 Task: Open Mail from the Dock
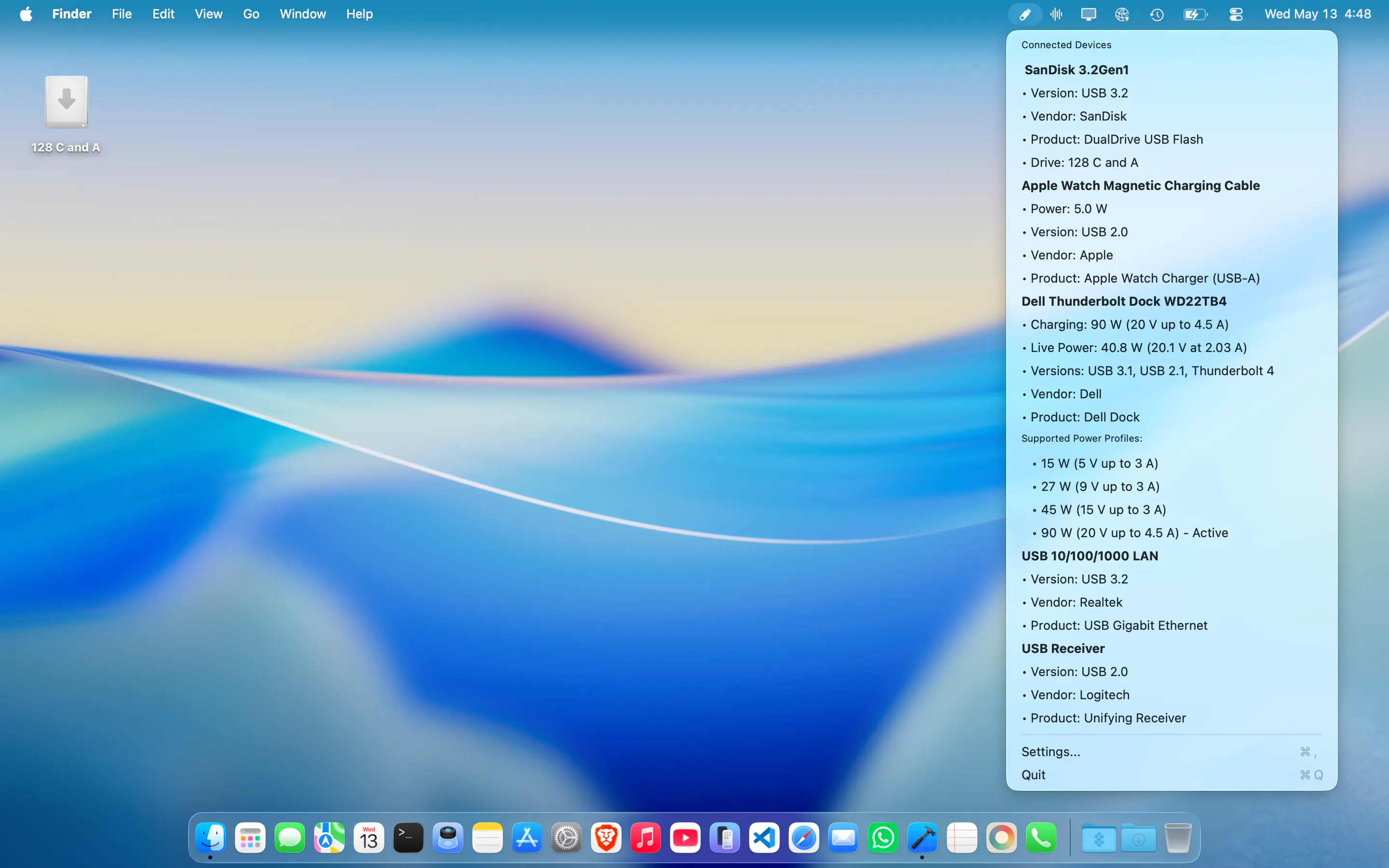[844, 838]
